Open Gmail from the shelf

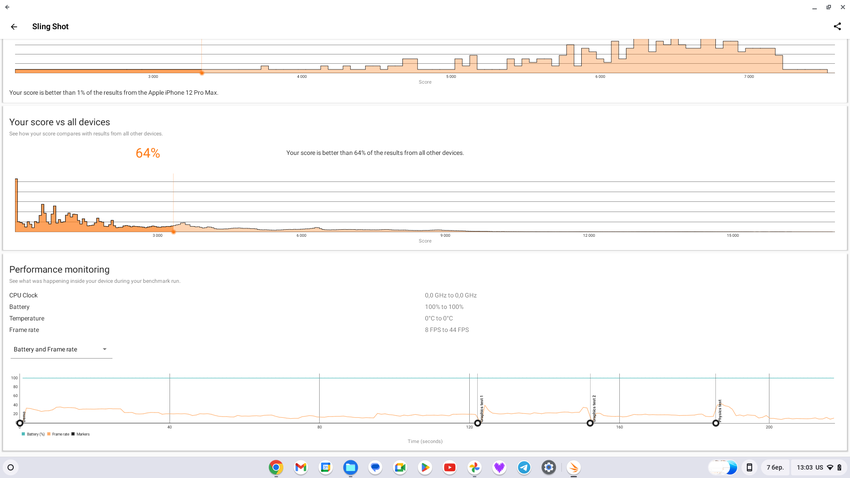point(301,467)
